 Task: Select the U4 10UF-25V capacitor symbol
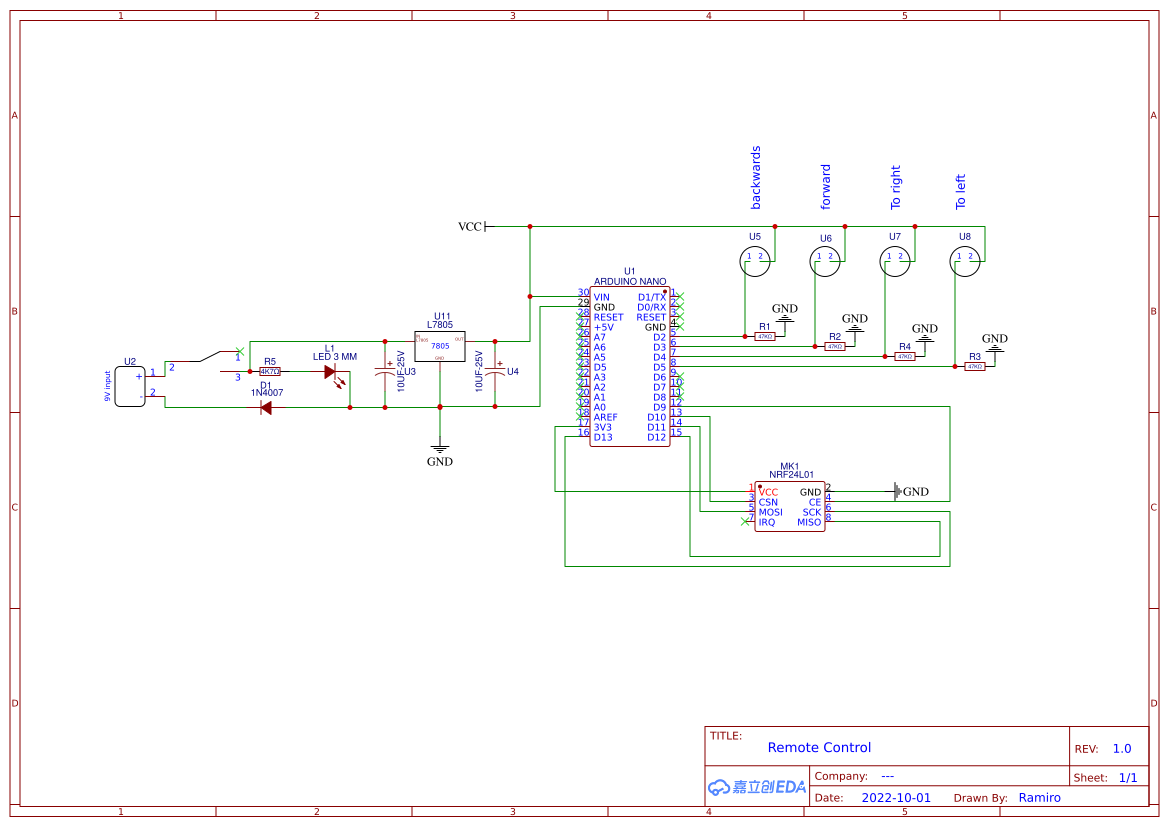(x=495, y=371)
